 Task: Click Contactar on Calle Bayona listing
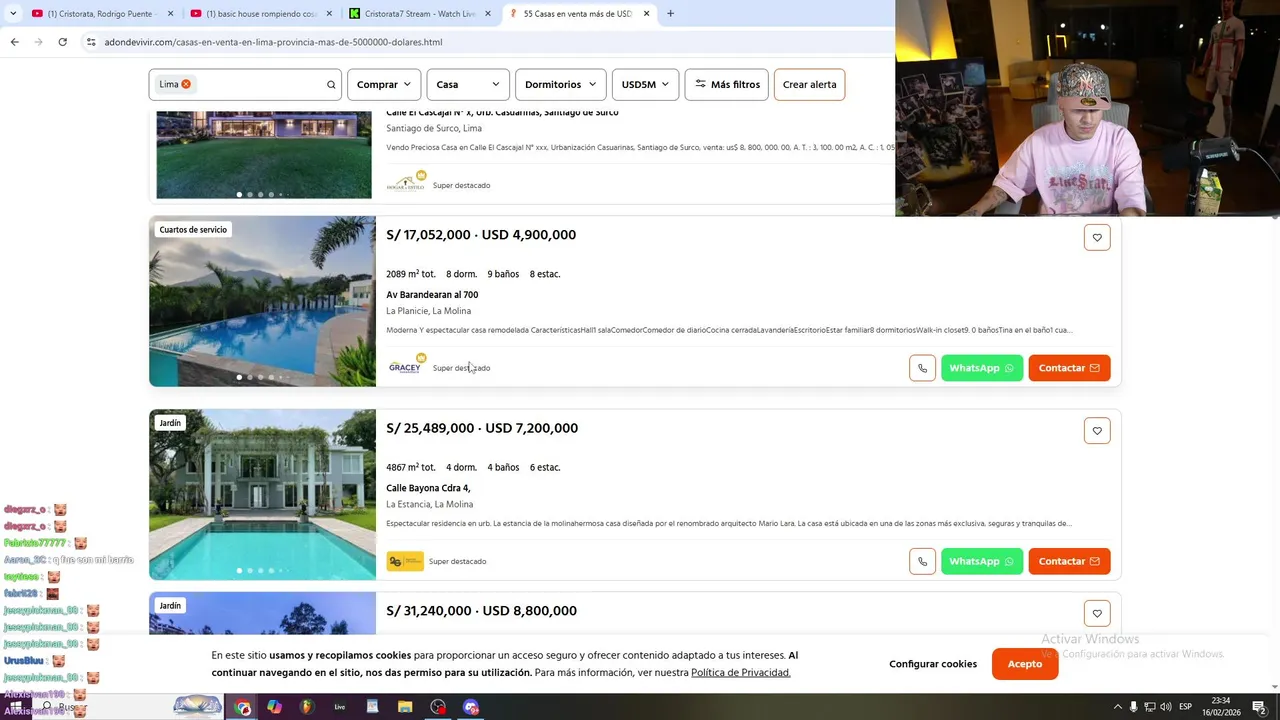(1069, 561)
